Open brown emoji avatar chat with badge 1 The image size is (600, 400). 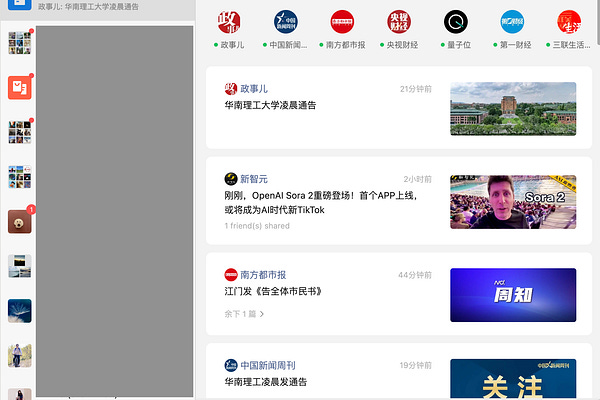click(20, 221)
